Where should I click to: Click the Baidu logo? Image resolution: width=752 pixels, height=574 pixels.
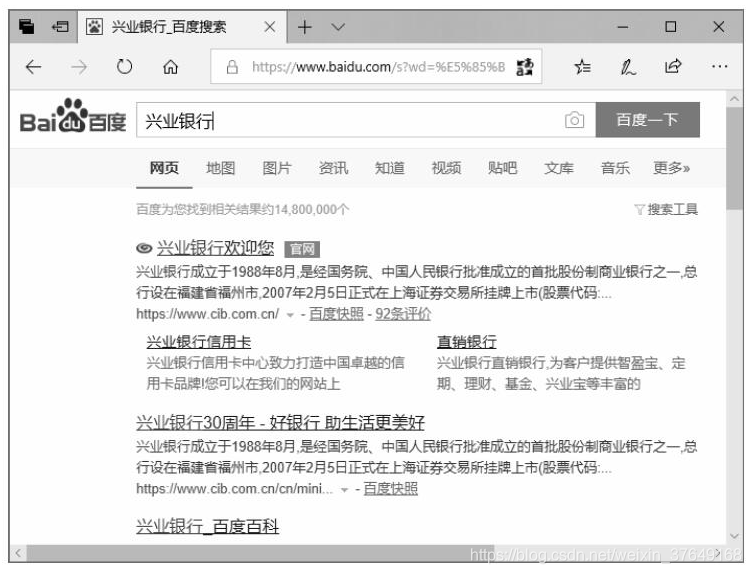click(x=73, y=116)
